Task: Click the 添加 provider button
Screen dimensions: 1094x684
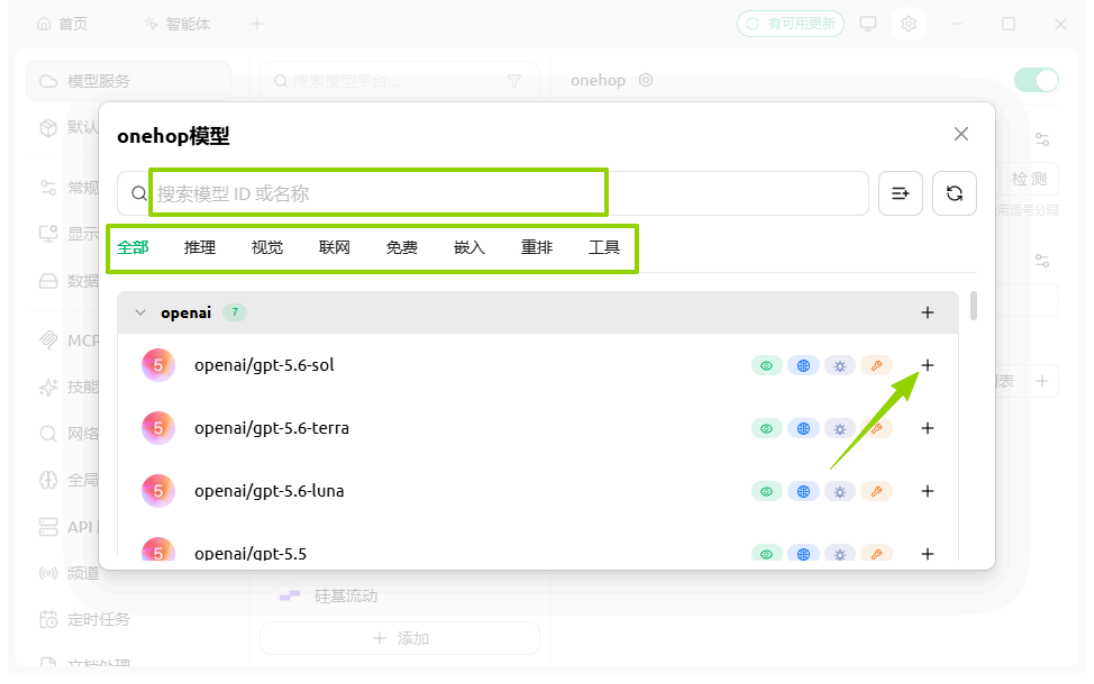Action: click(400, 638)
